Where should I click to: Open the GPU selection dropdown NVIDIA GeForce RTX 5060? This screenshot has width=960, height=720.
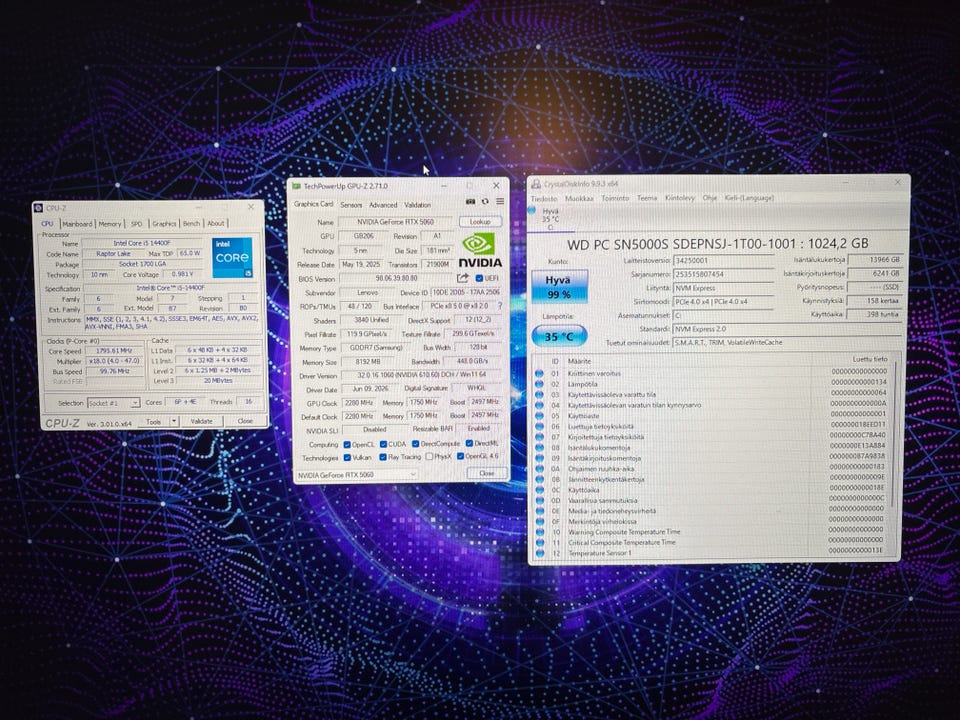(356, 475)
